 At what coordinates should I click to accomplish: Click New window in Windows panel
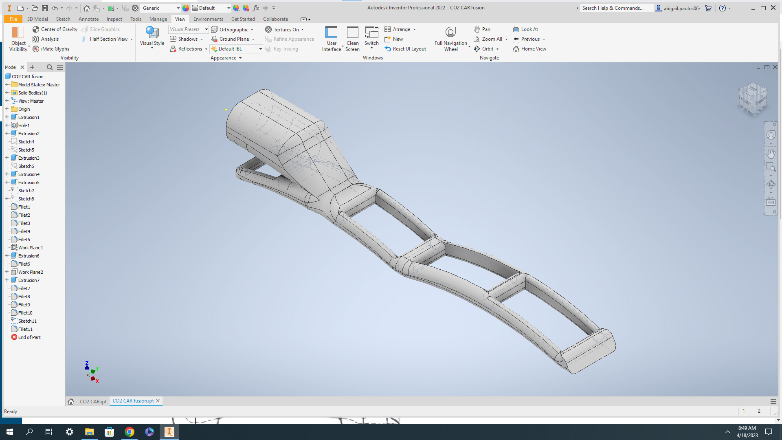[x=393, y=39]
